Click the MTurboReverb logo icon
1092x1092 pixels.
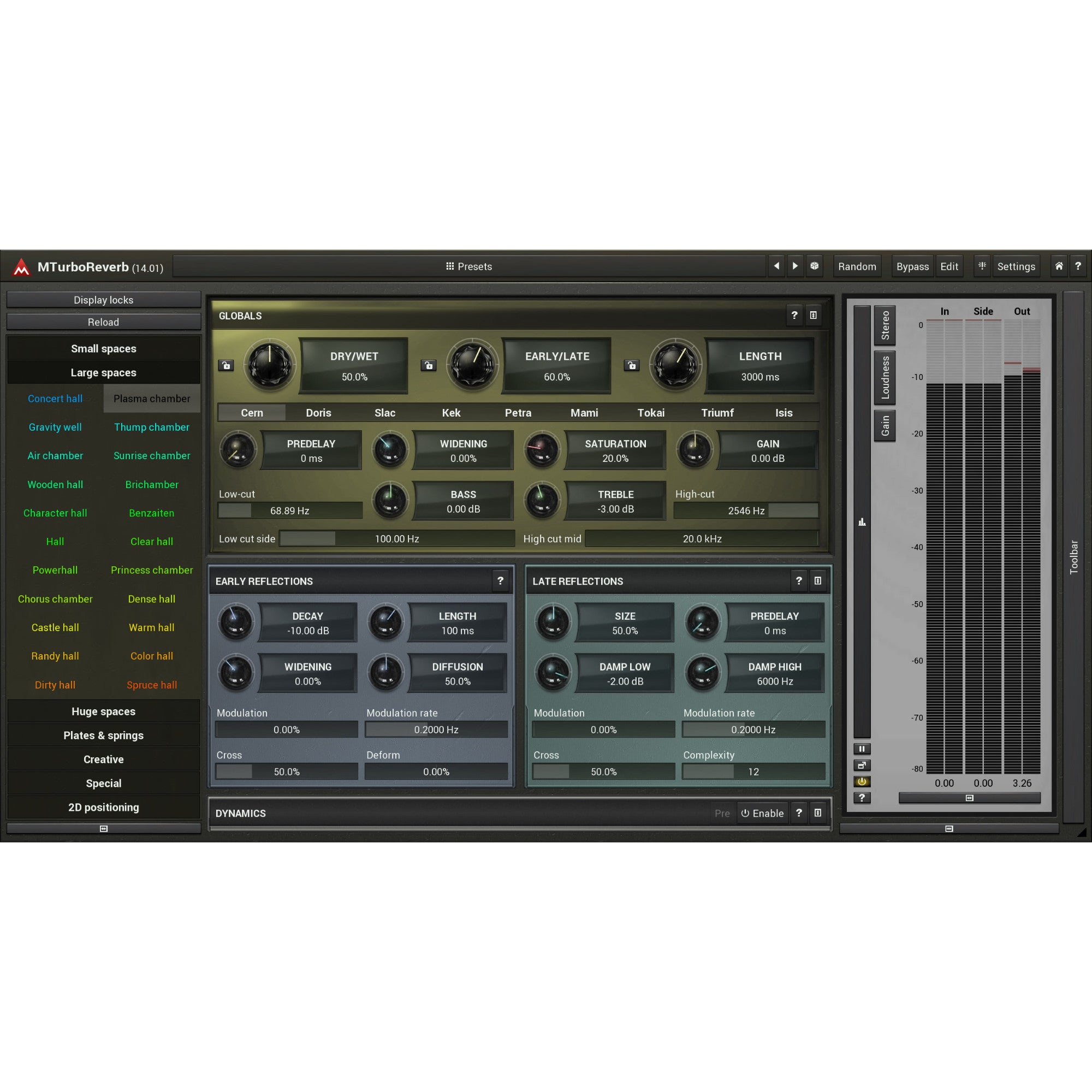pos(21,267)
